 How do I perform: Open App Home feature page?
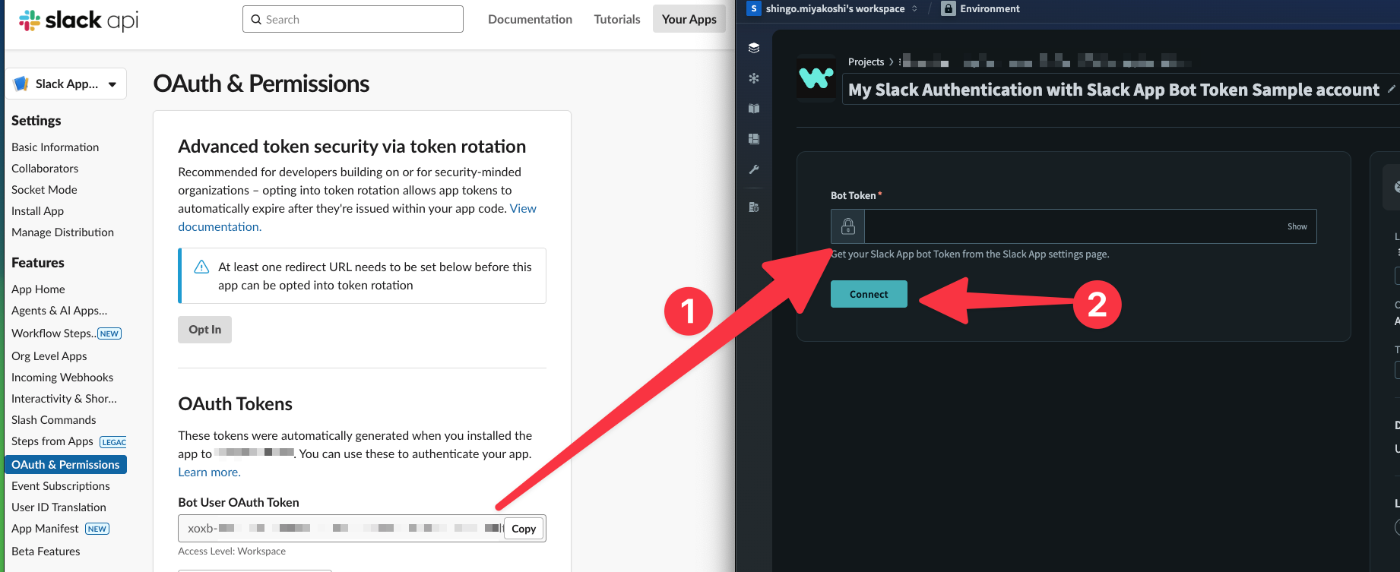(x=38, y=289)
